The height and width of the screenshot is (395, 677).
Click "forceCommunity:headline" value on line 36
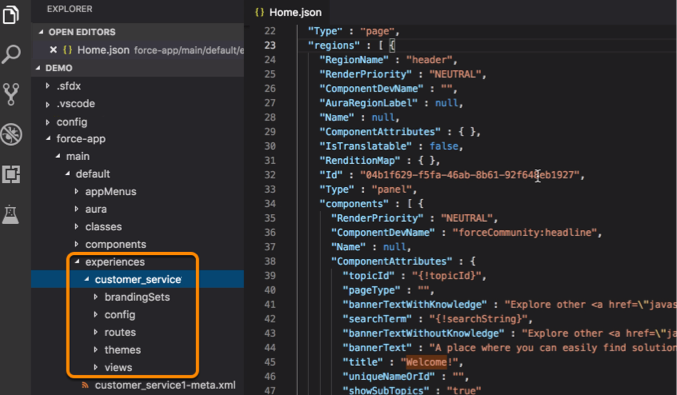point(524,233)
